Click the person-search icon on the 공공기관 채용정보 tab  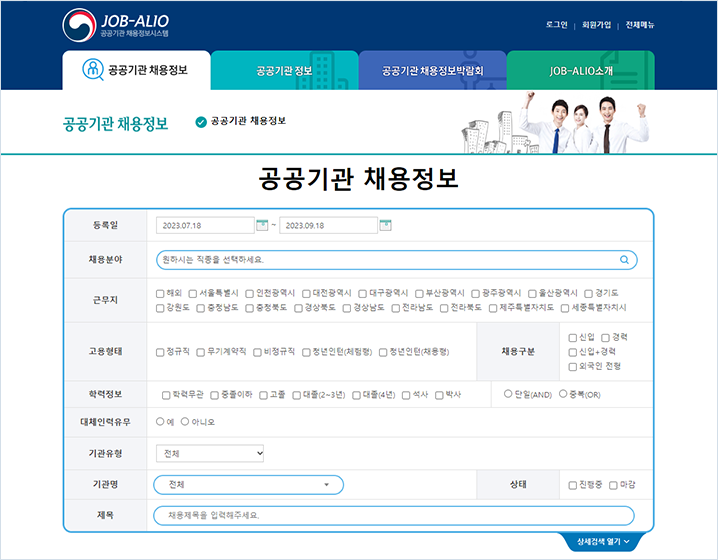coord(93,70)
